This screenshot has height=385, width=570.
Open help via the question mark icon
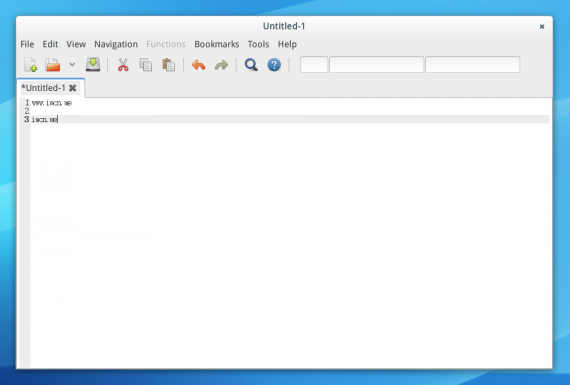[x=274, y=65]
